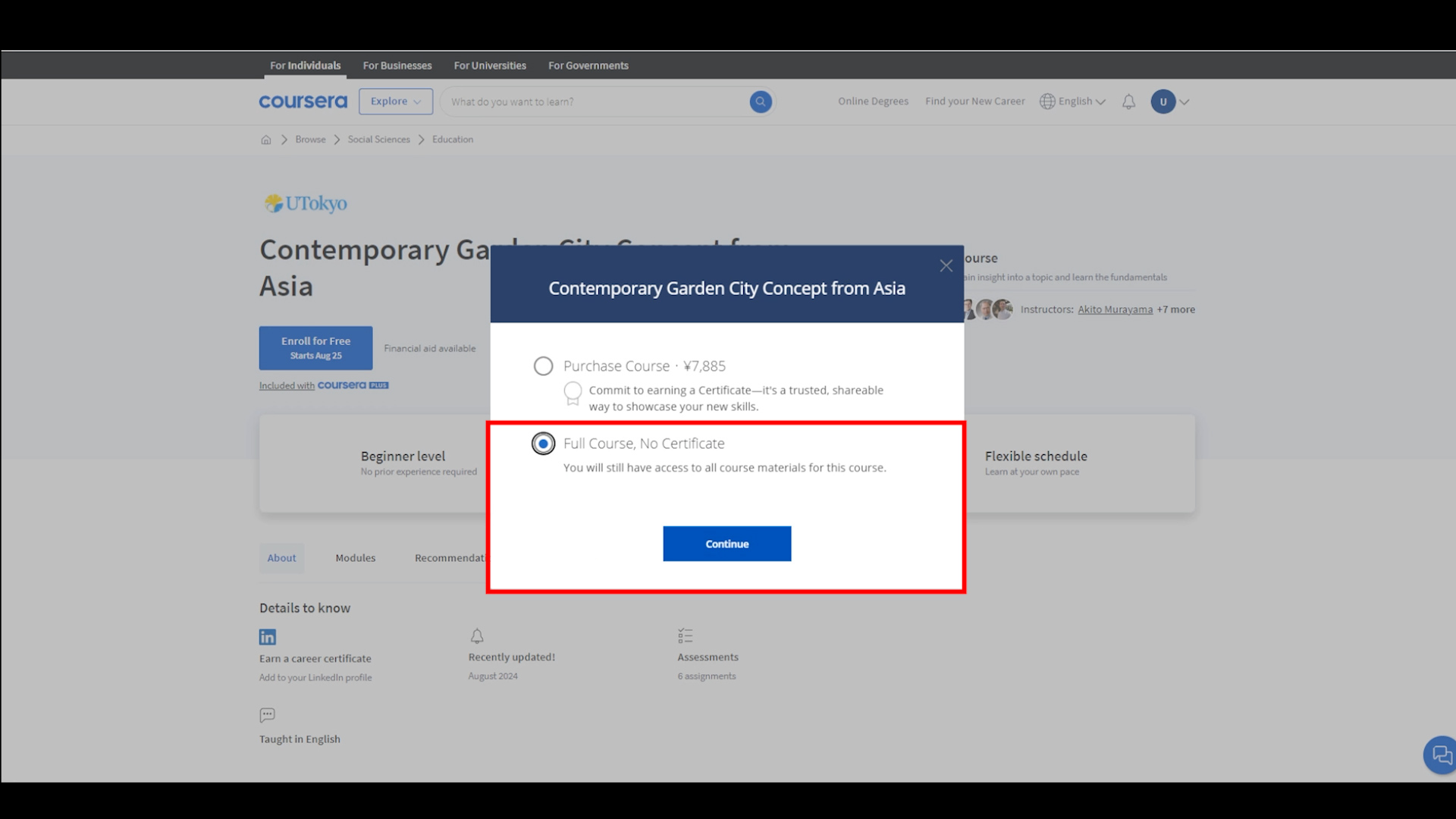The width and height of the screenshot is (1456, 819).
Task: Click the Coursera Plus included link
Action: pyautogui.click(x=324, y=385)
